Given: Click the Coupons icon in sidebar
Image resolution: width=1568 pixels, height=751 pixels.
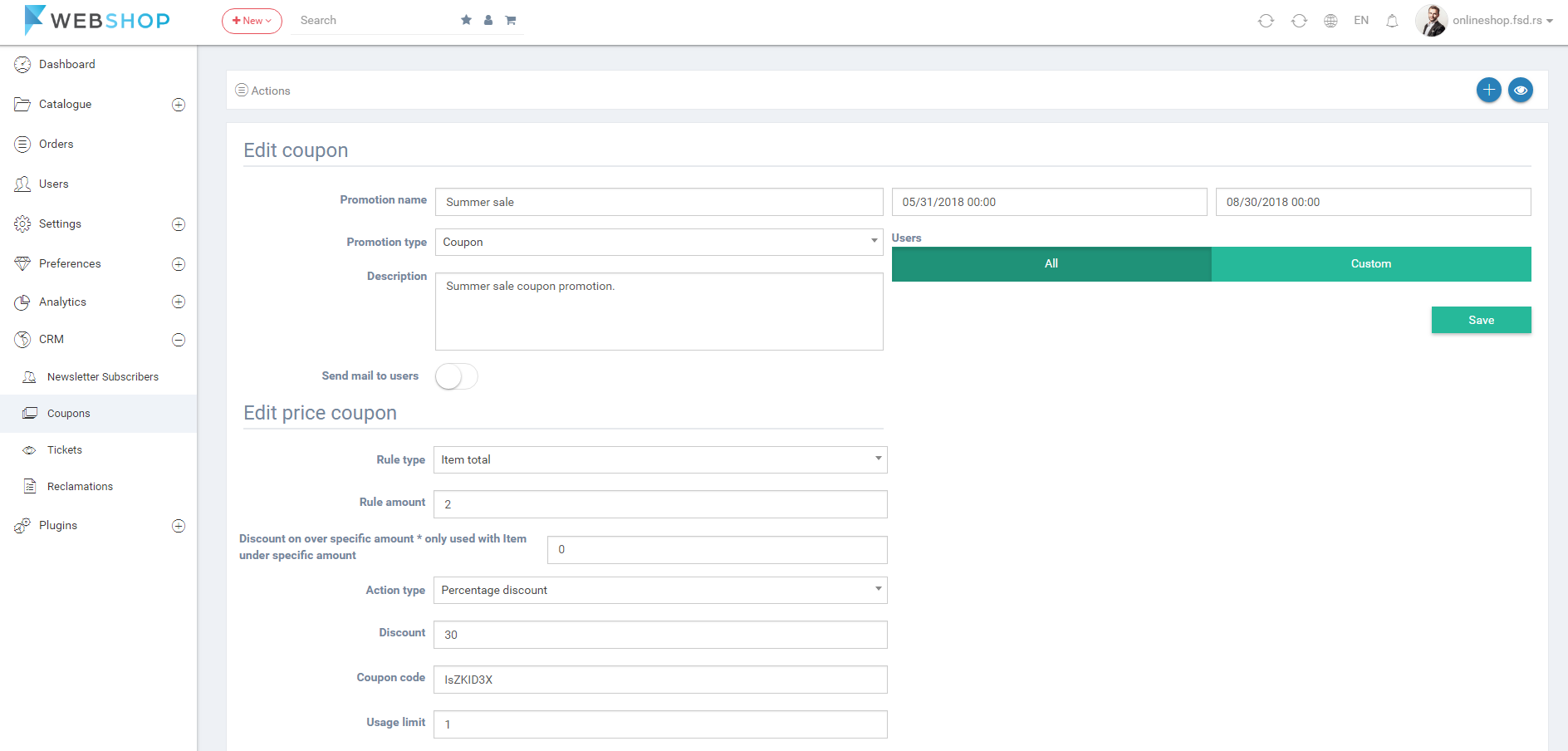Looking at the screenshot, I should (30, 413).
